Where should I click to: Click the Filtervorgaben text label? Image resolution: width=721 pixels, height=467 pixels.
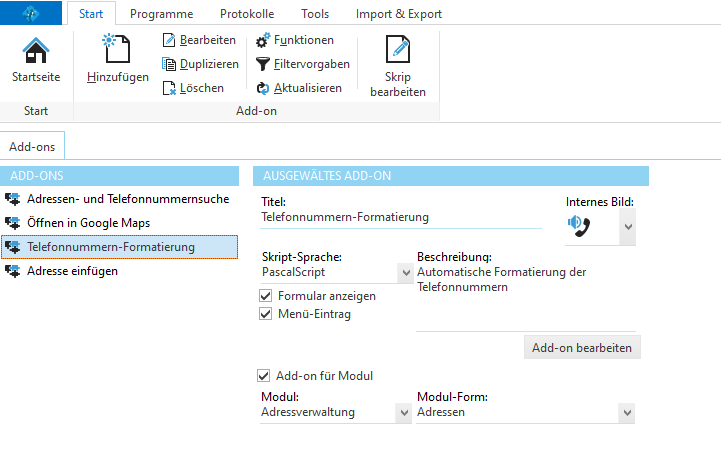pos(312,64)
